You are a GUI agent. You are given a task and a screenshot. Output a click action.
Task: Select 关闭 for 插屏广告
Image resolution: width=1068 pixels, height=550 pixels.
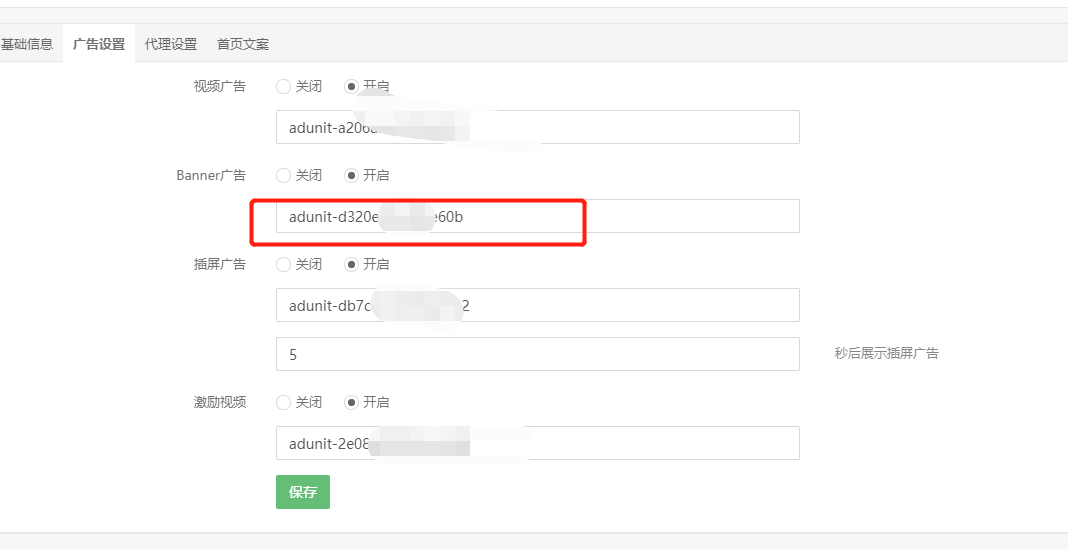pyautogui.click(x=283, y=265)
